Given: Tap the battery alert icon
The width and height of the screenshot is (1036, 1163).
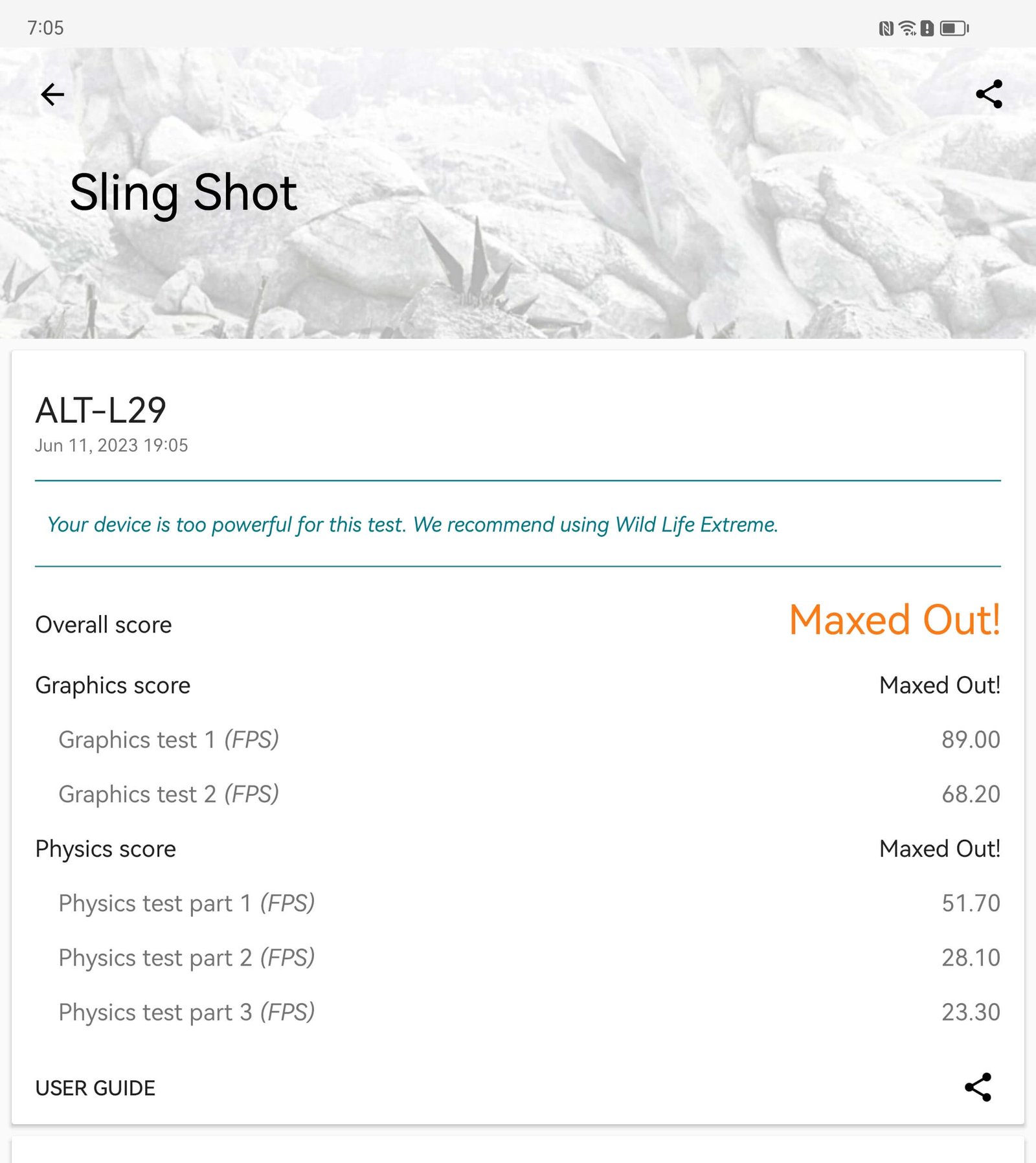Looking at the screenshot, I should point(927,28).
